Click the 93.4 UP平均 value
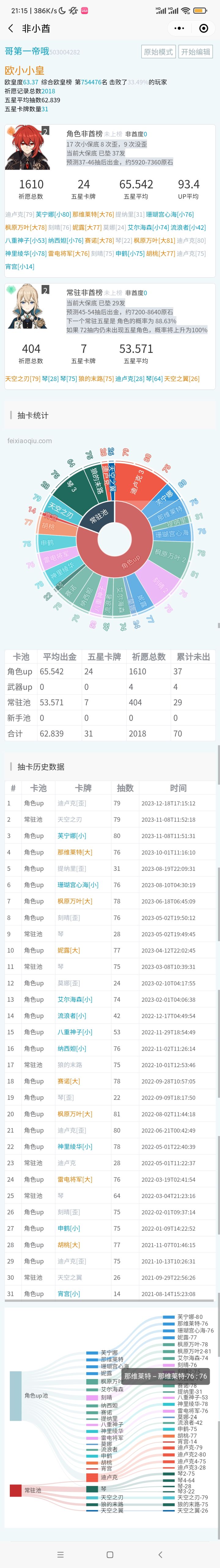The image size is (220, 1568). pyautogui.click(x=189, y=184)
